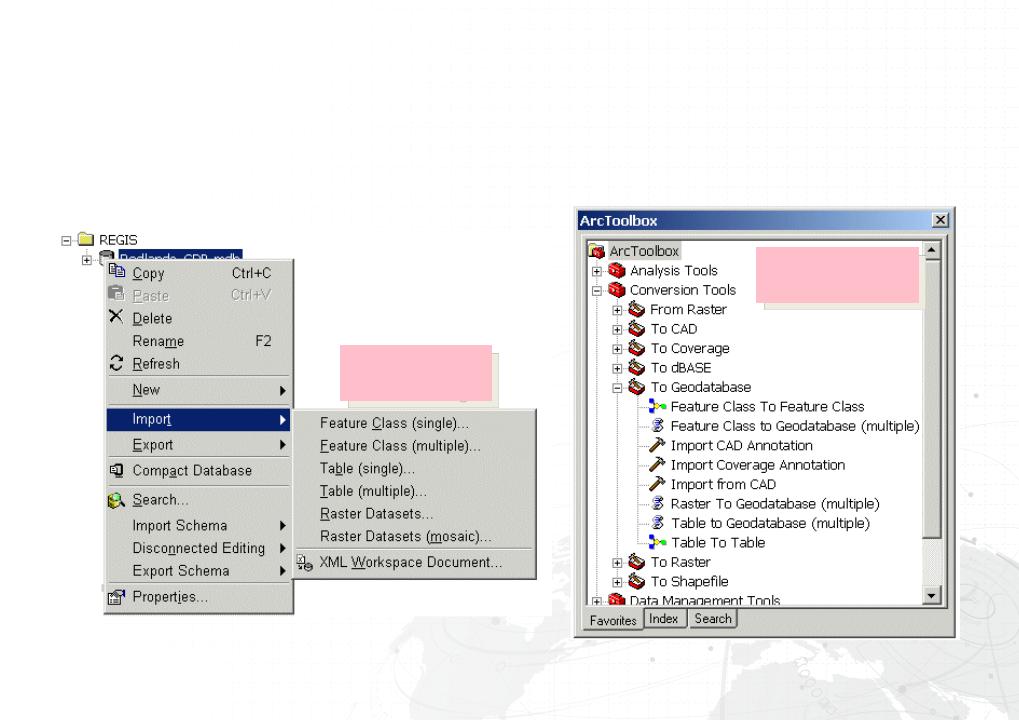The height and width of the screenshot is (720, 1019).
Task: Click the Properties icon
Action: (x=116, y=597)
